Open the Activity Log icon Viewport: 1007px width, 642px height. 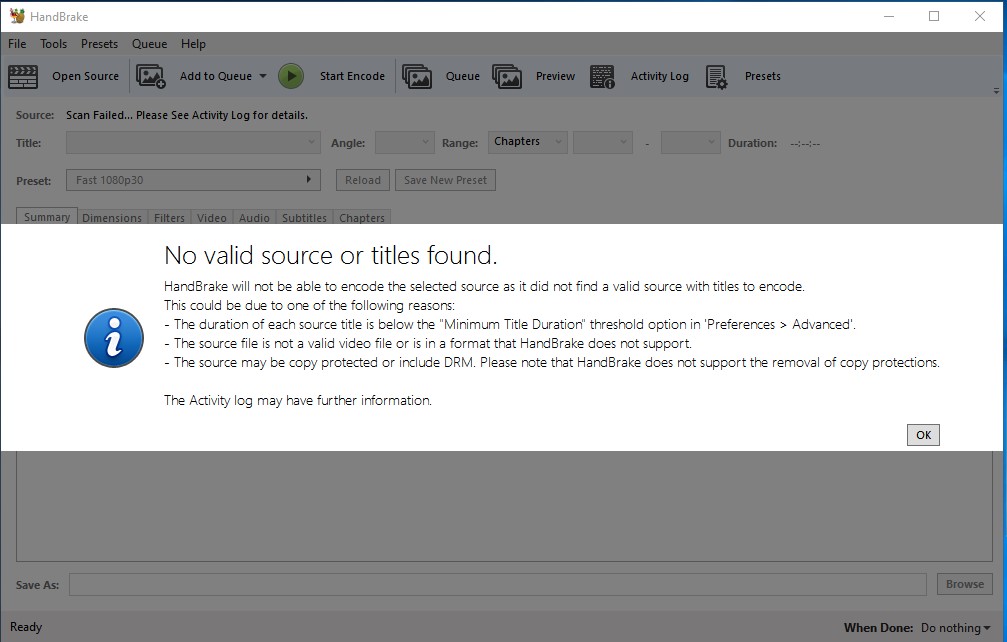point(602,77)
